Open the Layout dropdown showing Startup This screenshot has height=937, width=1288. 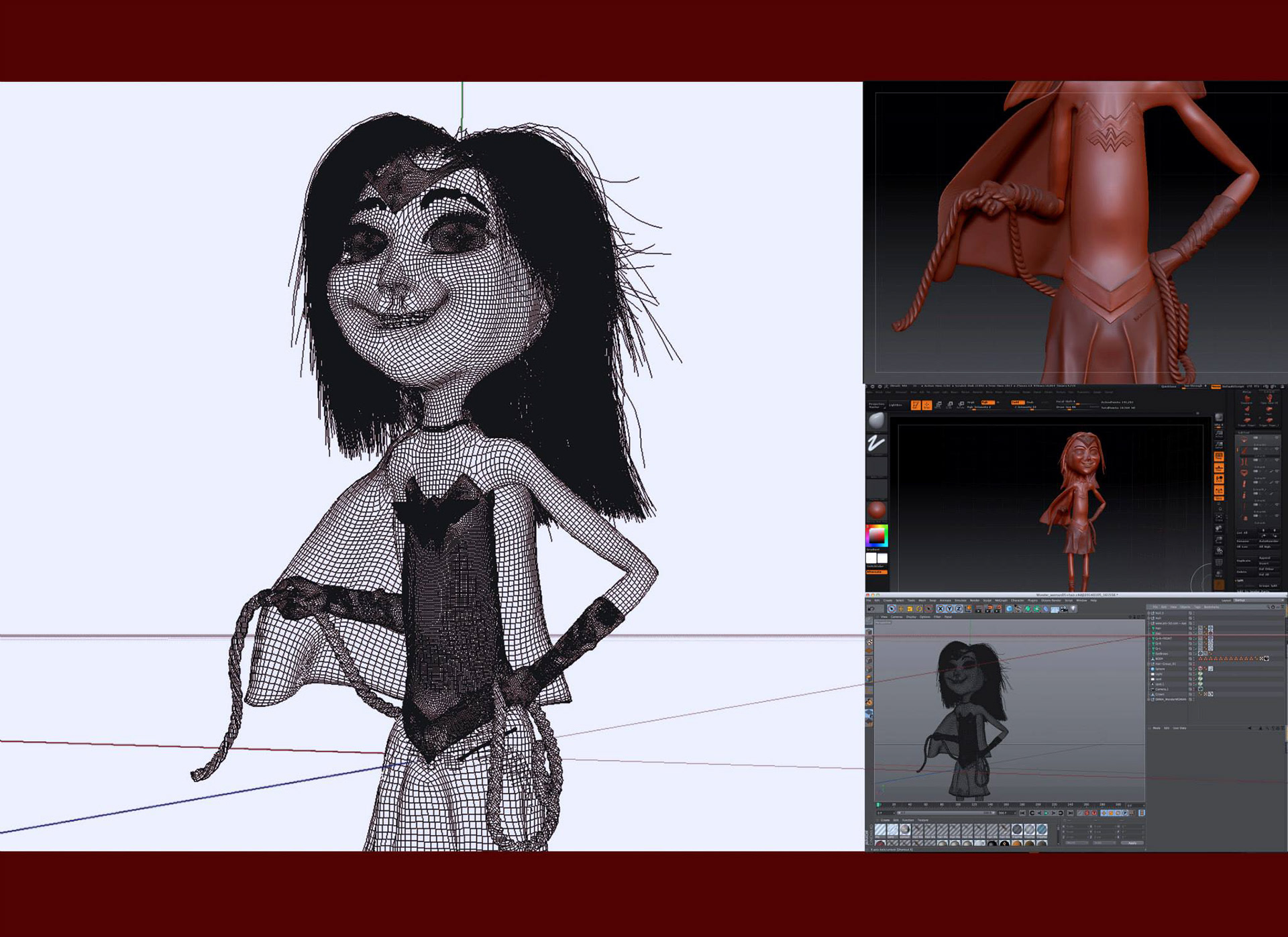click(1258, 600)
